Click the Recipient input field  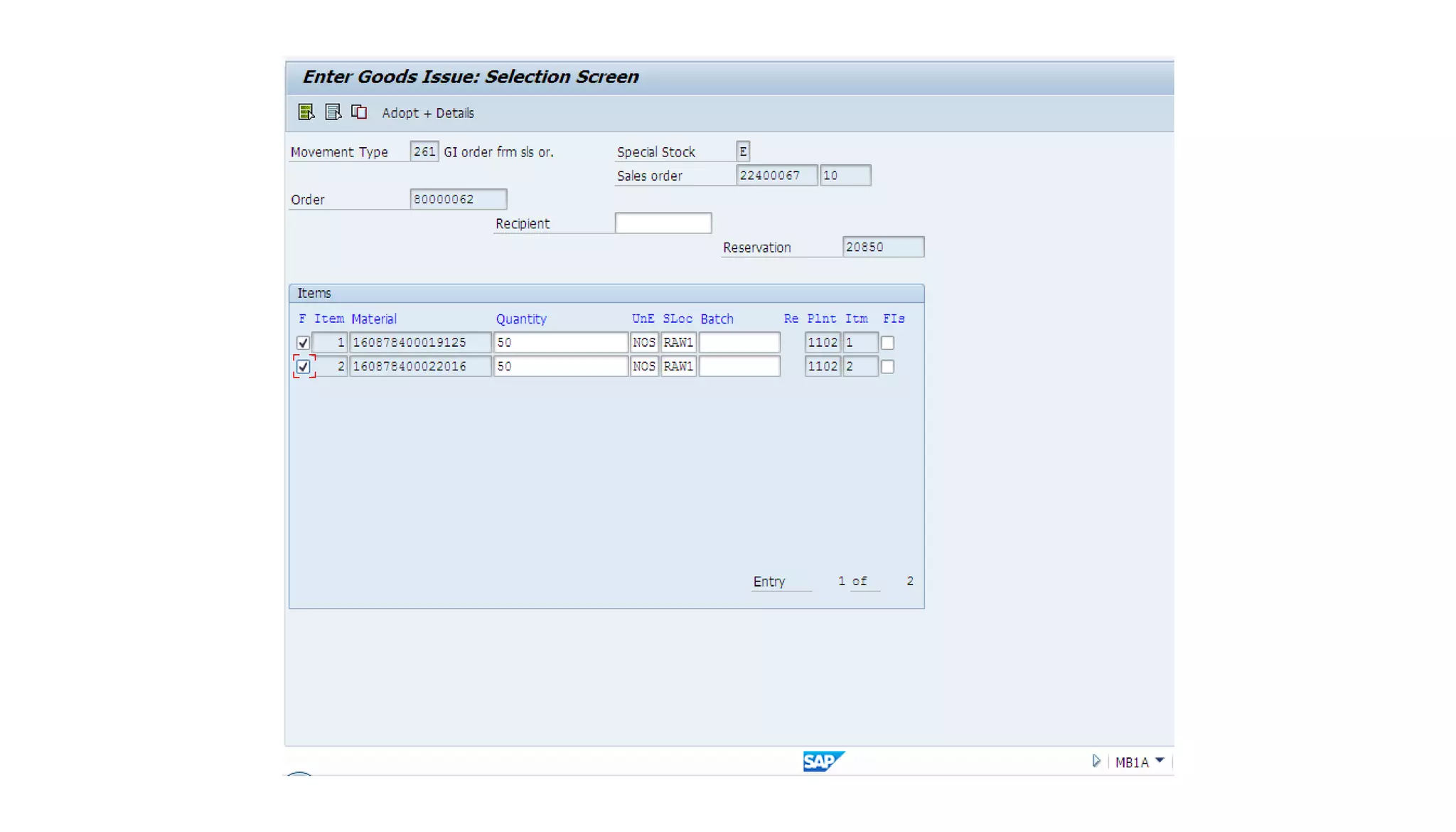663,223
